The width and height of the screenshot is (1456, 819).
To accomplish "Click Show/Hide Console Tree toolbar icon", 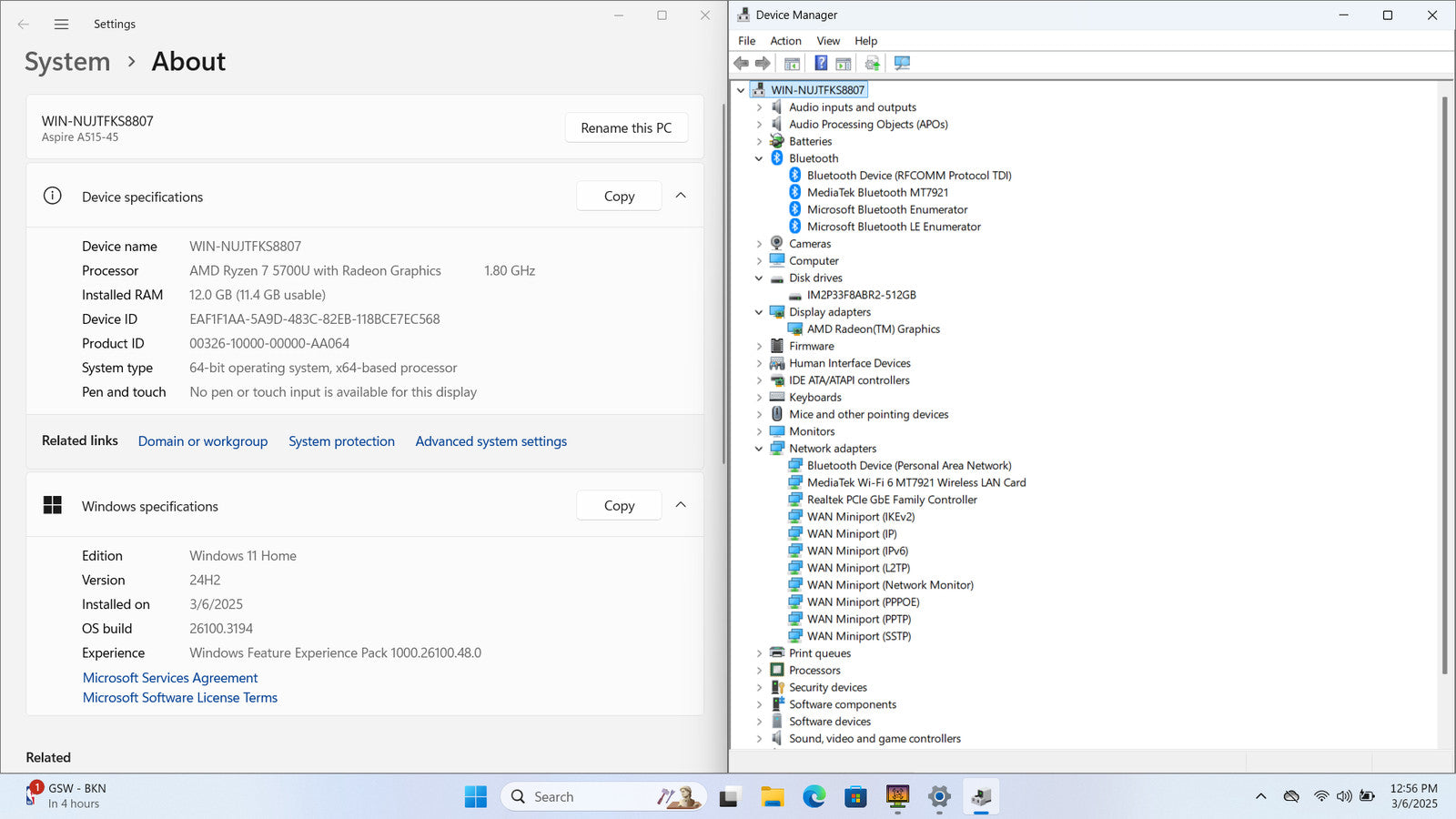I will point(792,63).
